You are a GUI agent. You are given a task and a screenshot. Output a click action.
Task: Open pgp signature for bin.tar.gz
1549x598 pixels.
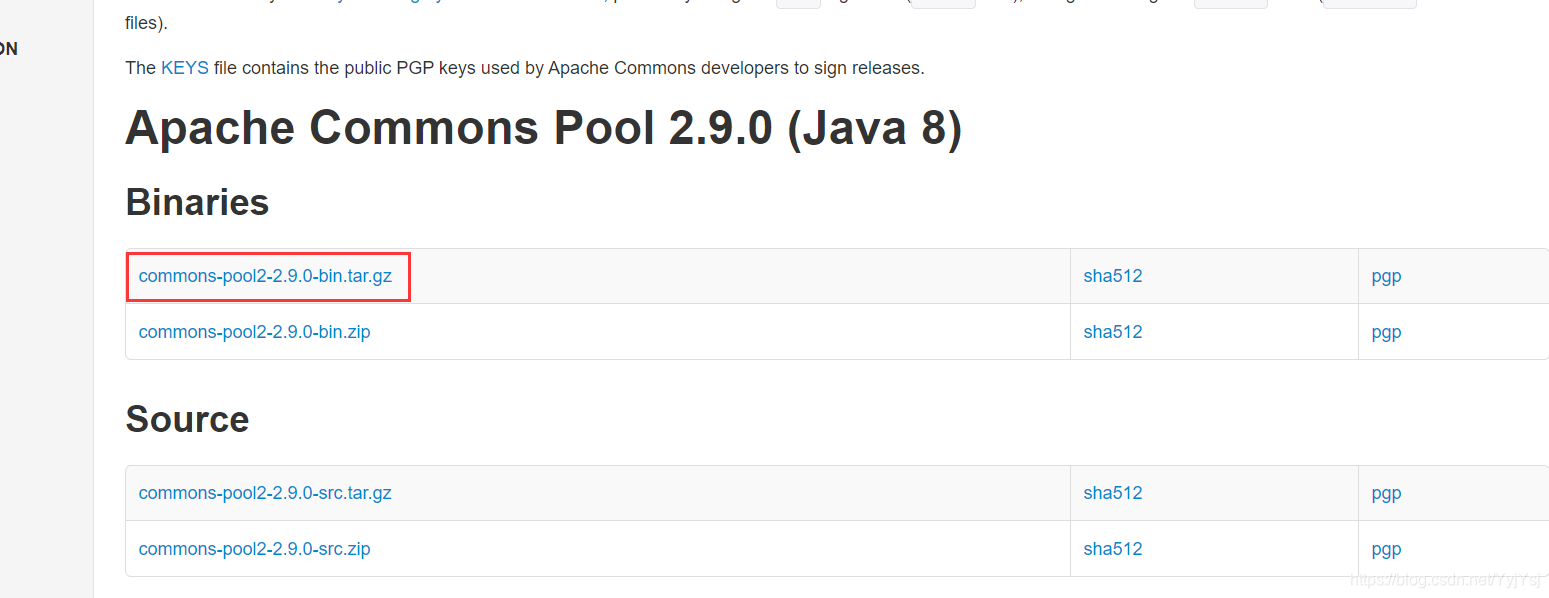pos(1386,276)
